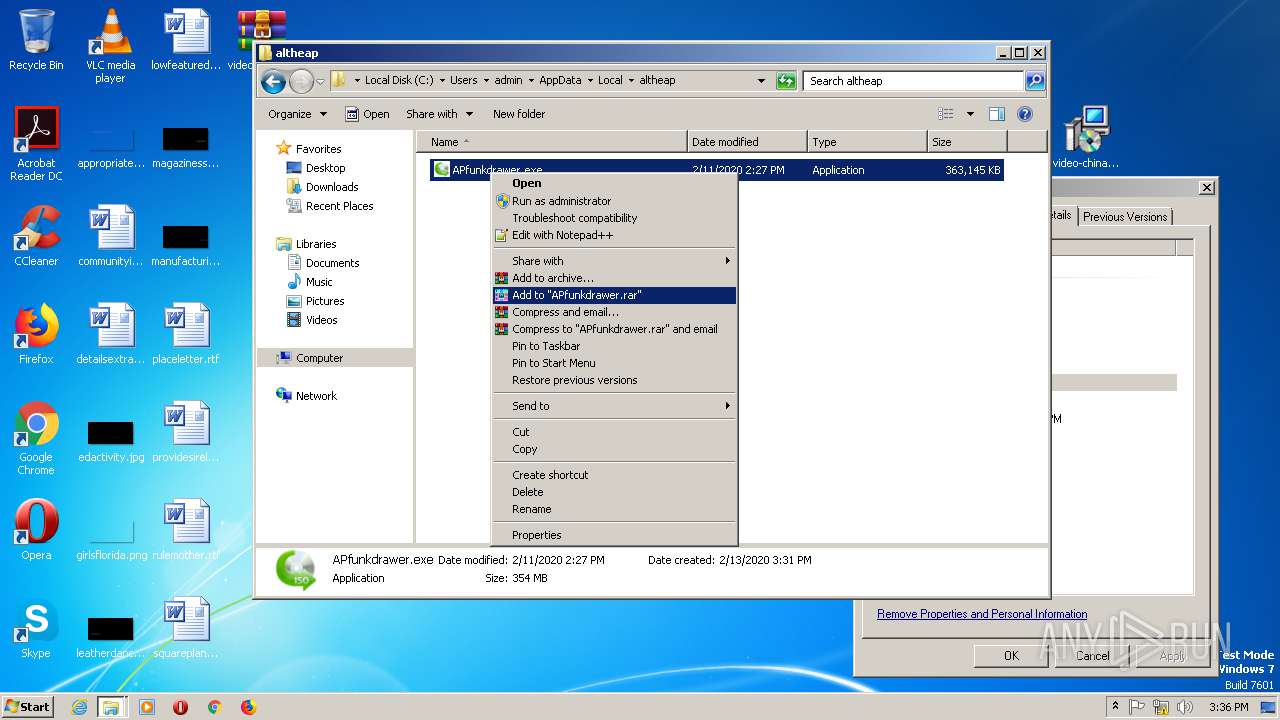
Task: Choose Compress and email...
Action: (x=614, y=312)
